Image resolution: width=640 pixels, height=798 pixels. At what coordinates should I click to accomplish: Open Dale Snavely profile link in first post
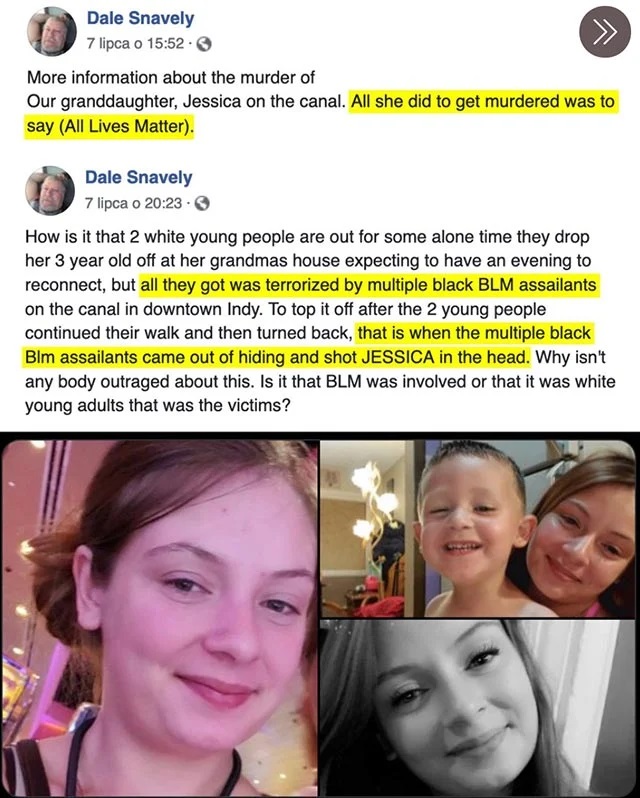coord(140,18)
